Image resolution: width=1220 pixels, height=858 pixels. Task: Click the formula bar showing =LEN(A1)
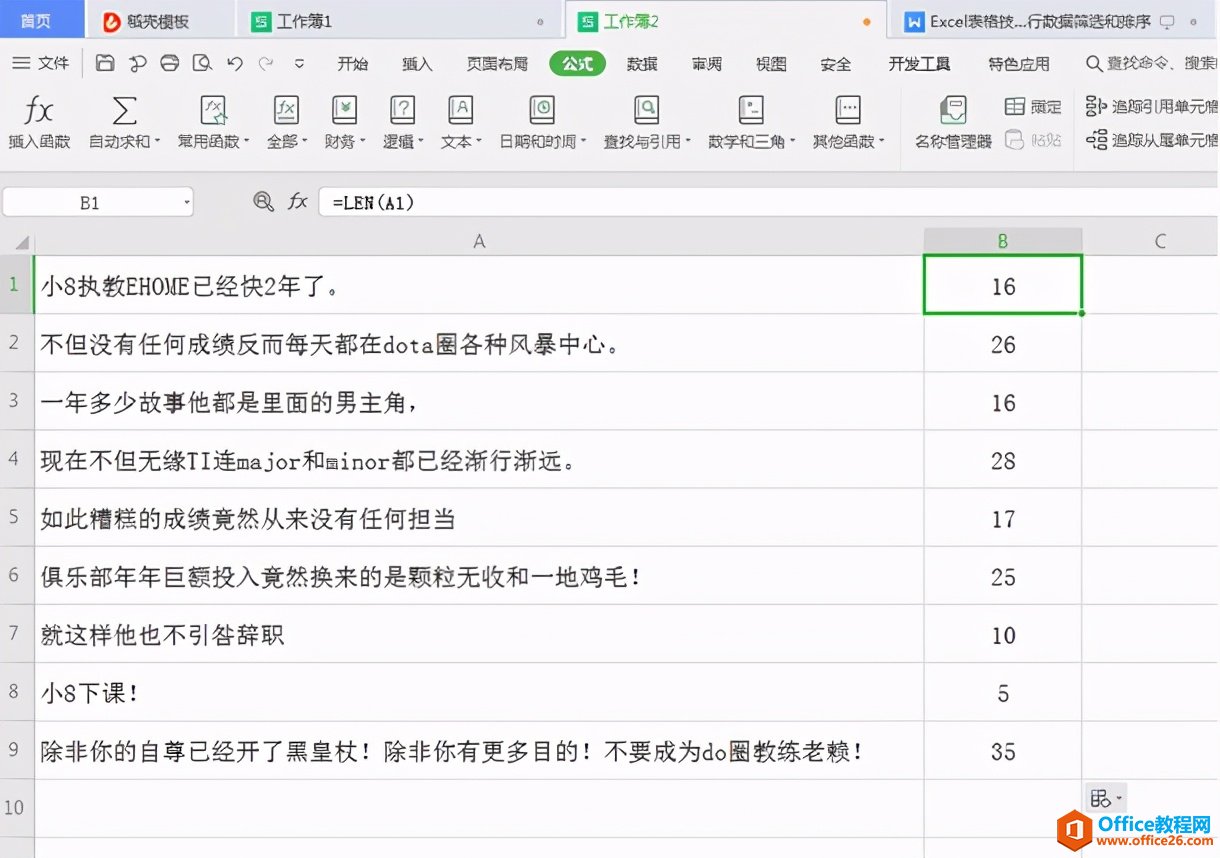tap(768, 202)
